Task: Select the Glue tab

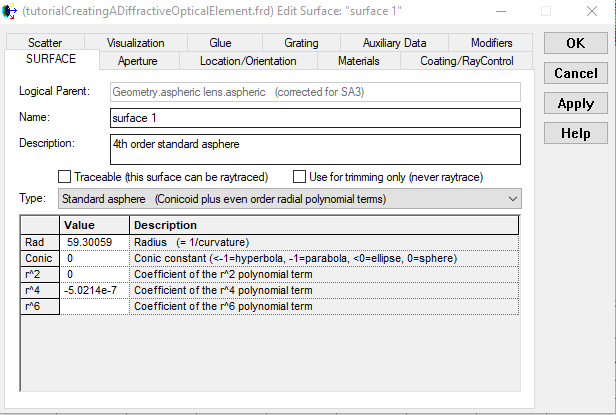Action: pos(220,43)
